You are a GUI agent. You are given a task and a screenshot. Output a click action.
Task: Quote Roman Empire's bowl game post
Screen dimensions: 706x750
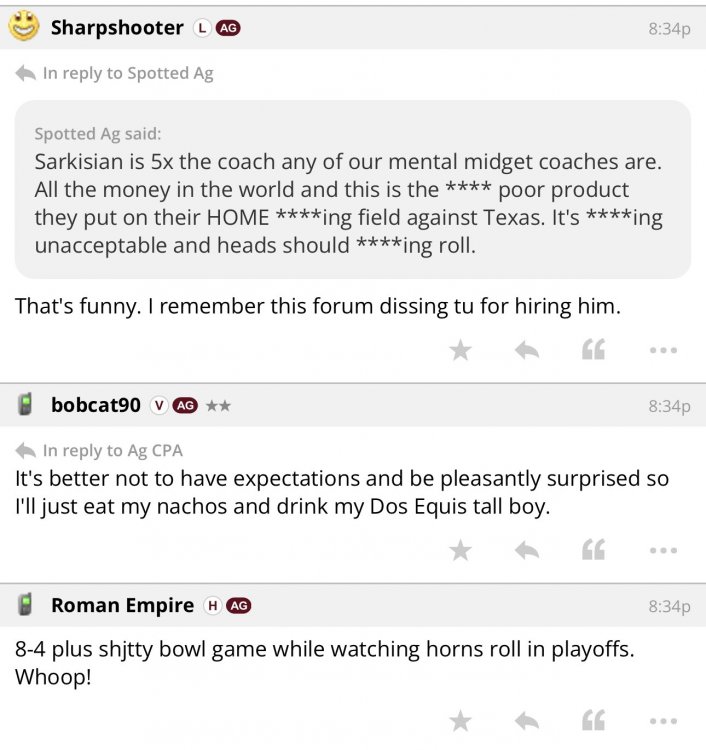(x=594, y=720)
